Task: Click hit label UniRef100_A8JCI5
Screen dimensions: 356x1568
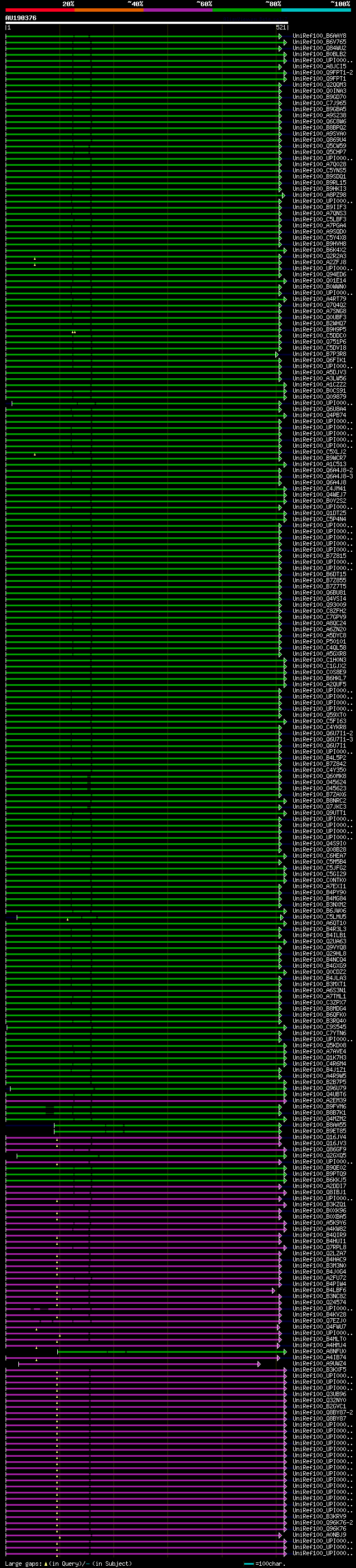Action: click(x=319, y=66)
